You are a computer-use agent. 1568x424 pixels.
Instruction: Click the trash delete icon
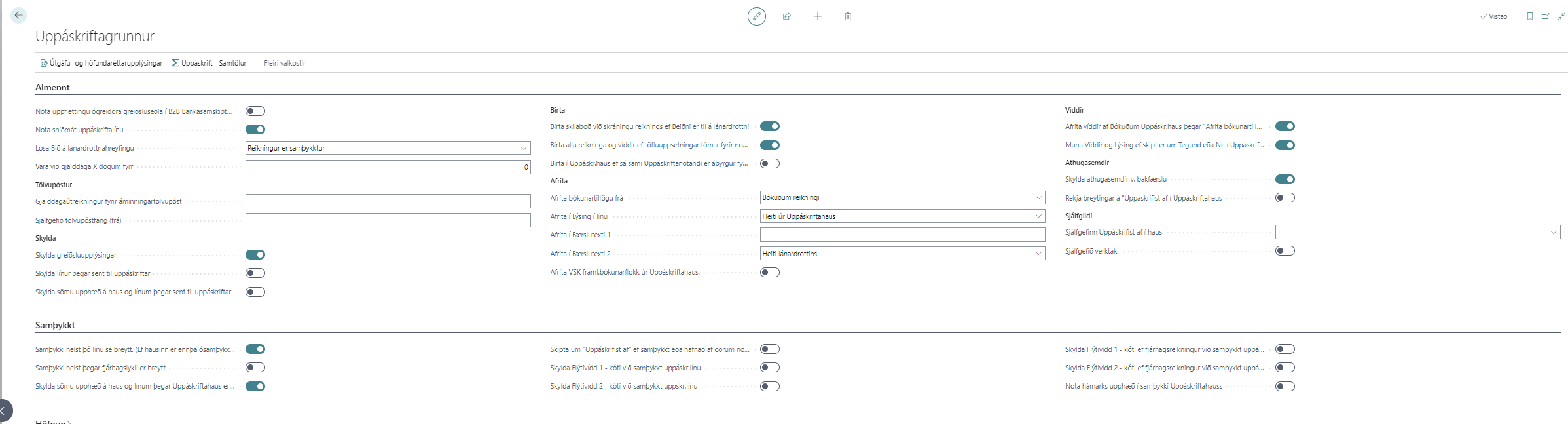(847, 16)
